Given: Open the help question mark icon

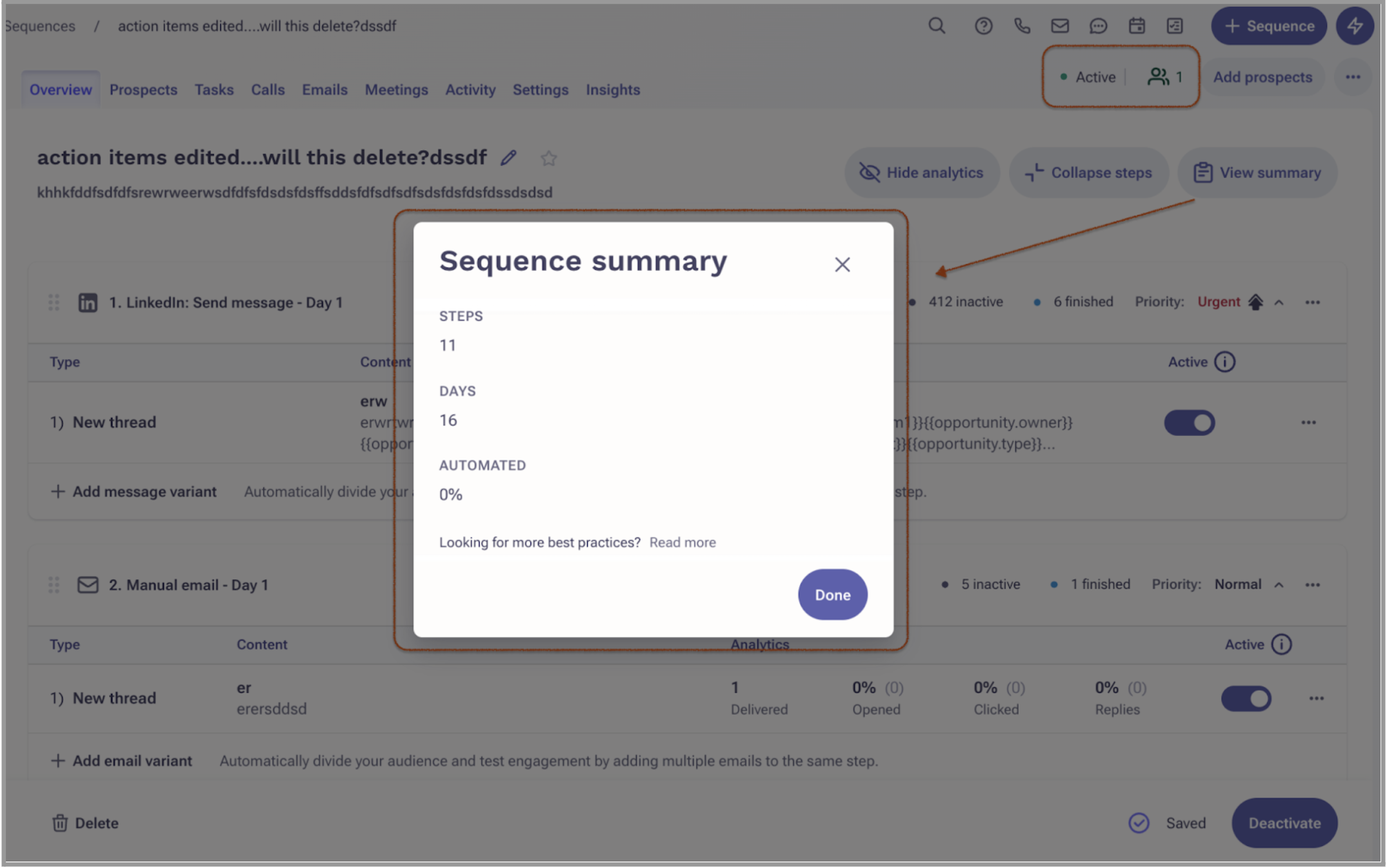Looking at the screenshot, I should click(x=983, y=26).
